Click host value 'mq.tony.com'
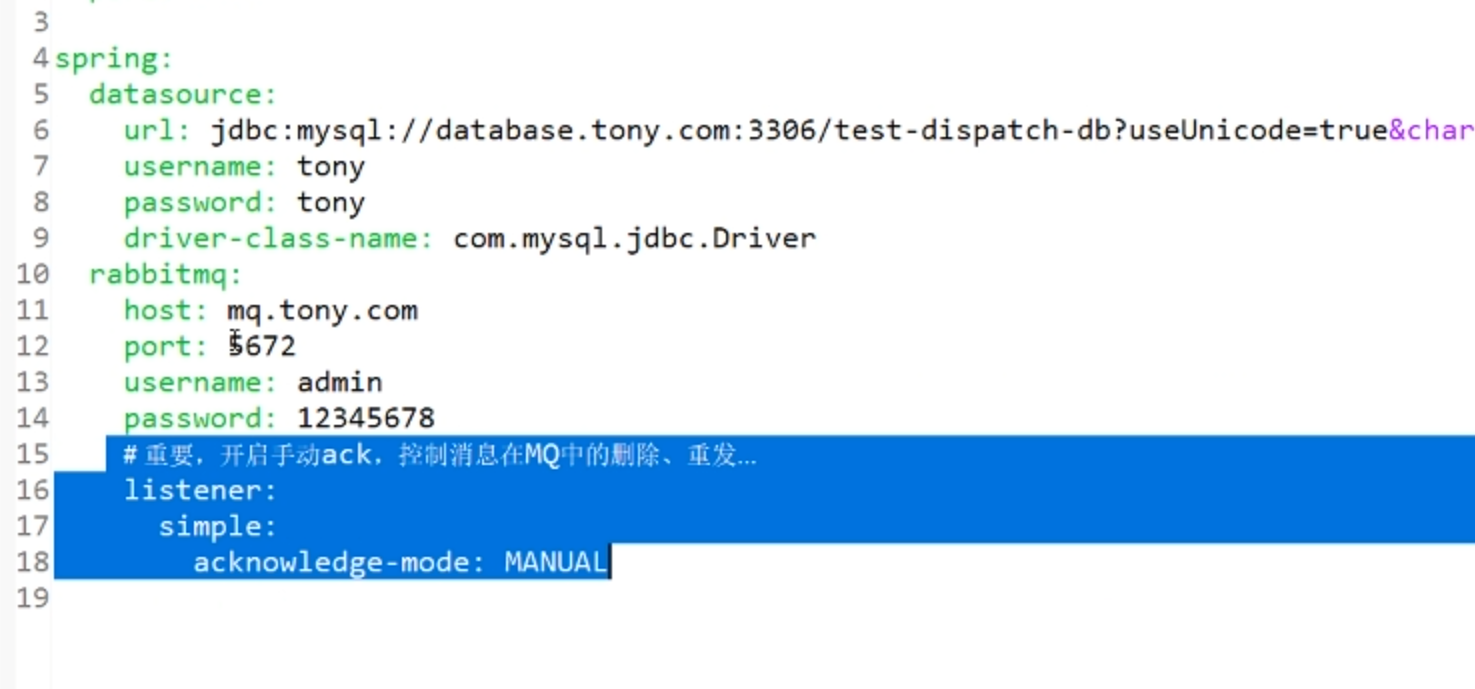This screenshot has height=689, width=1475. tap(322, 310)
